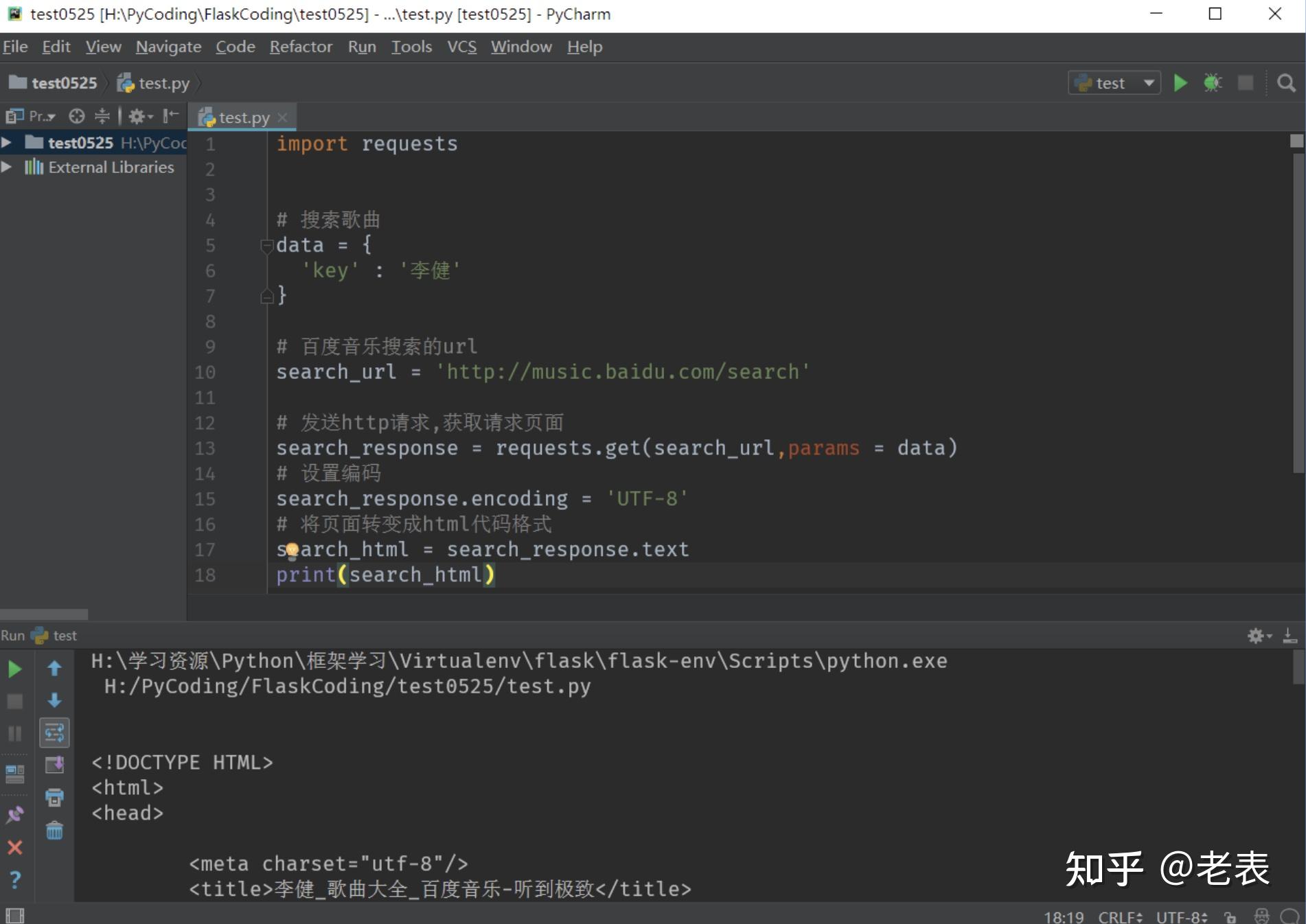This screenshot has height=924, width=1306.
Task: Close the Run tool window with red X
Action: (14, 847)
